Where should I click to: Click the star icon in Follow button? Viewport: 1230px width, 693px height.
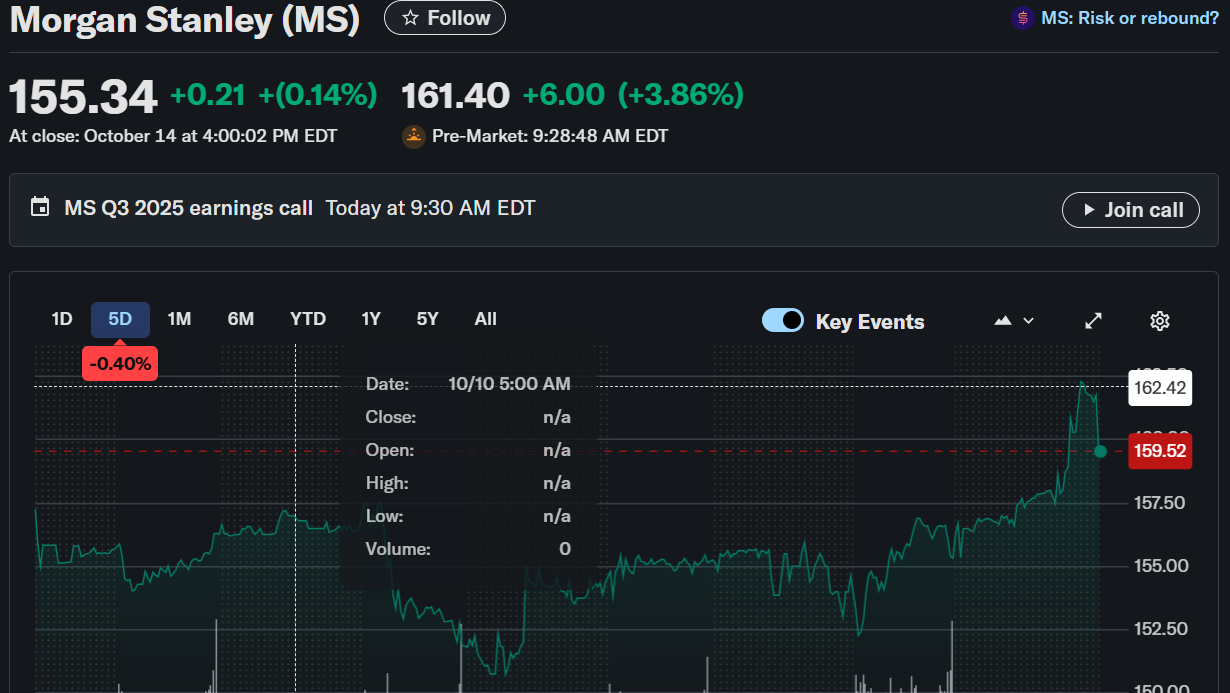click(x=410, y=18)
